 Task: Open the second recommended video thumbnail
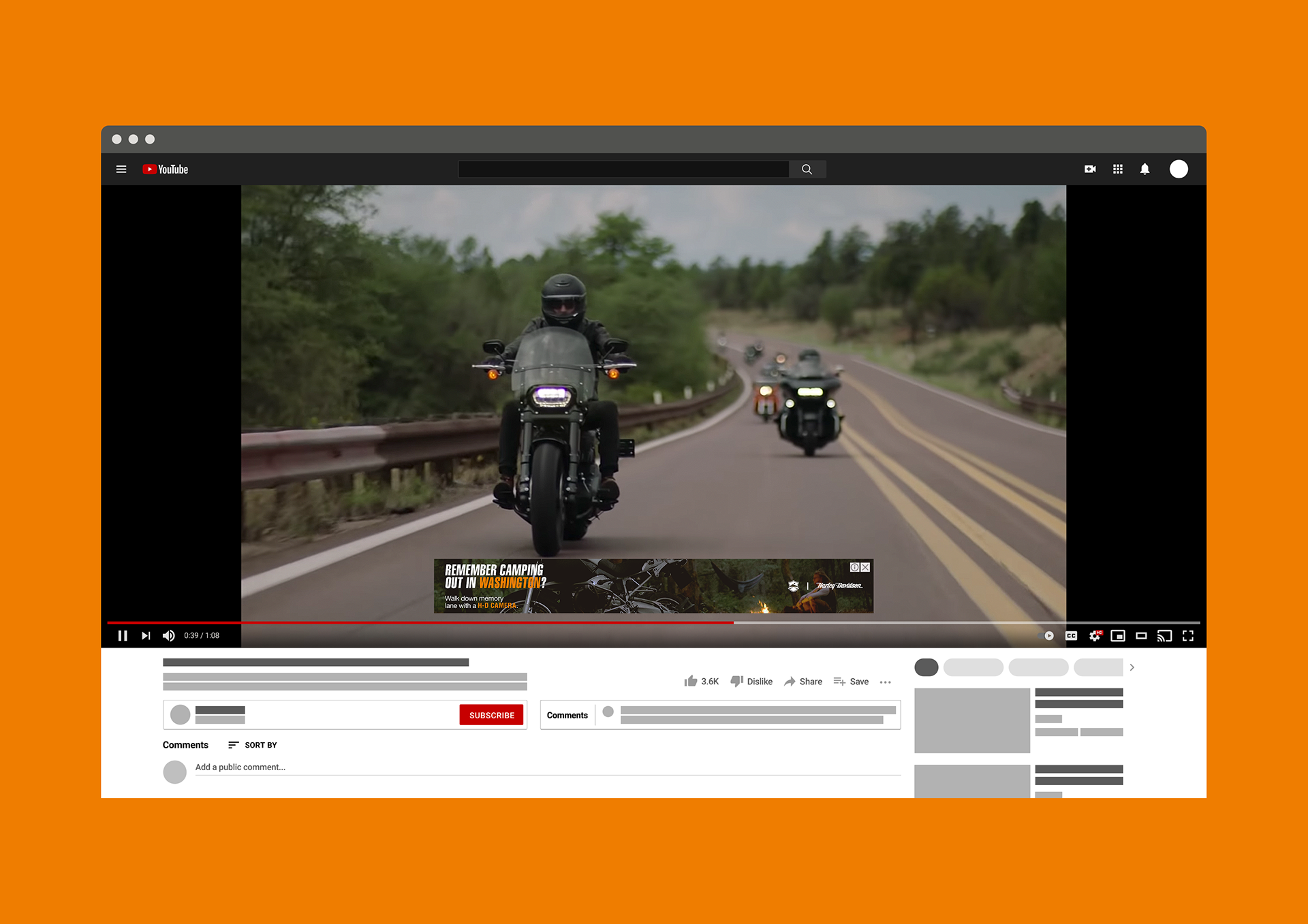point(972,781)
